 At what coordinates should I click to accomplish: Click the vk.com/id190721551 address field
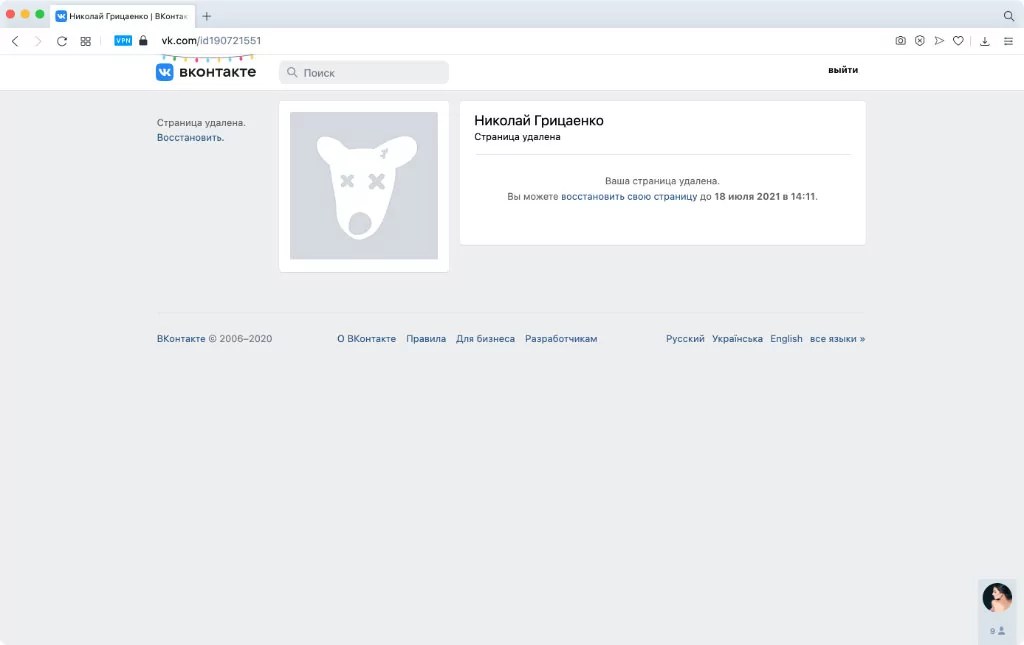(x=211, y=40)
